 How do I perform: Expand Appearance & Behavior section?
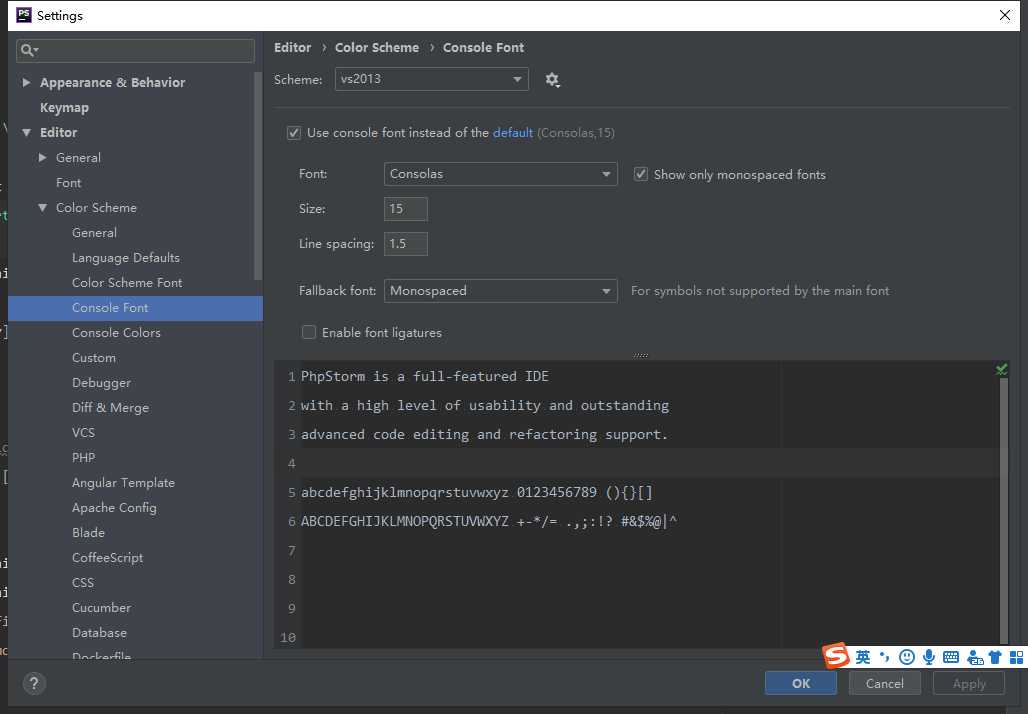26,83
